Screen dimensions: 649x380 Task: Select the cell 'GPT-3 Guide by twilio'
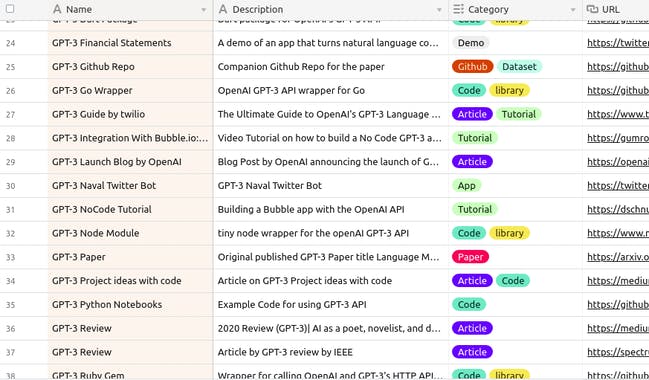pos(130,114)
